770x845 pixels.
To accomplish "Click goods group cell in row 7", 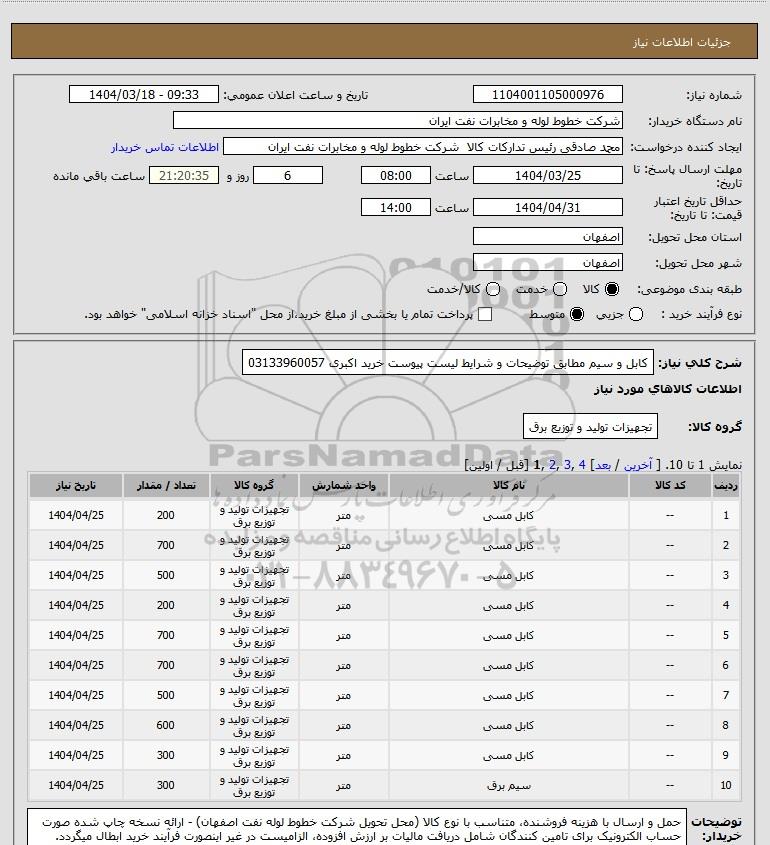I will [254, 696].
